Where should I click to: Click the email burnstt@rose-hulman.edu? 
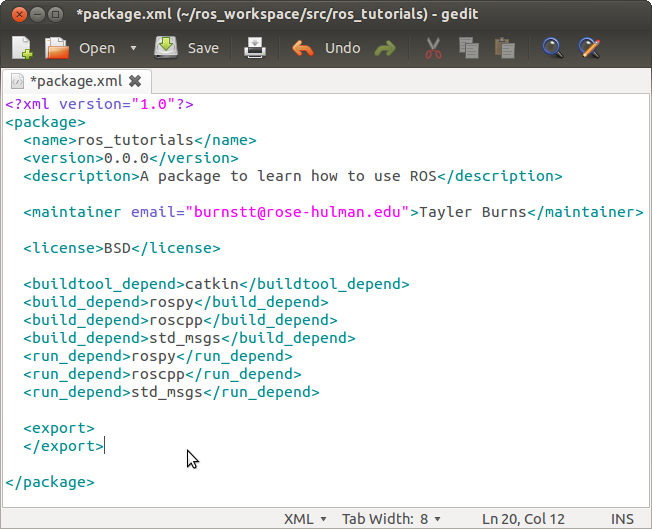[x=297, y=212]
